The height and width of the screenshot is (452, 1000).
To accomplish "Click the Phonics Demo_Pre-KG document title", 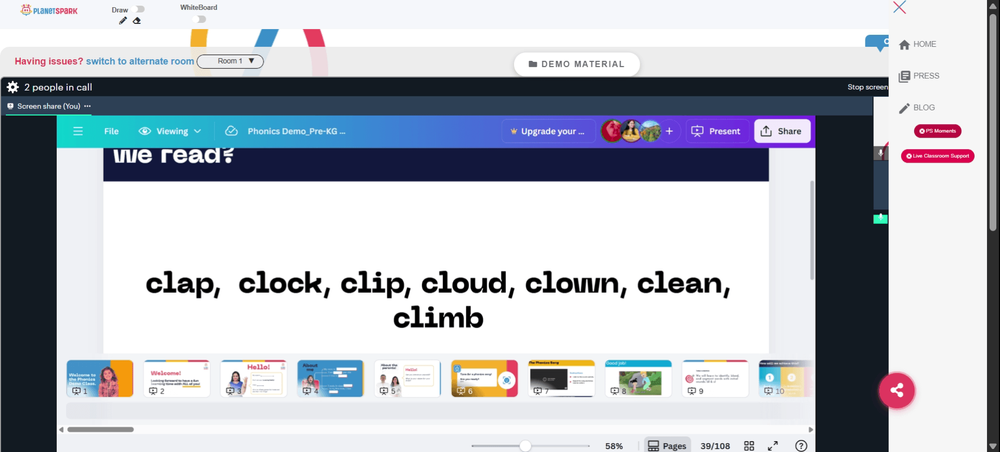I will 297,131.
